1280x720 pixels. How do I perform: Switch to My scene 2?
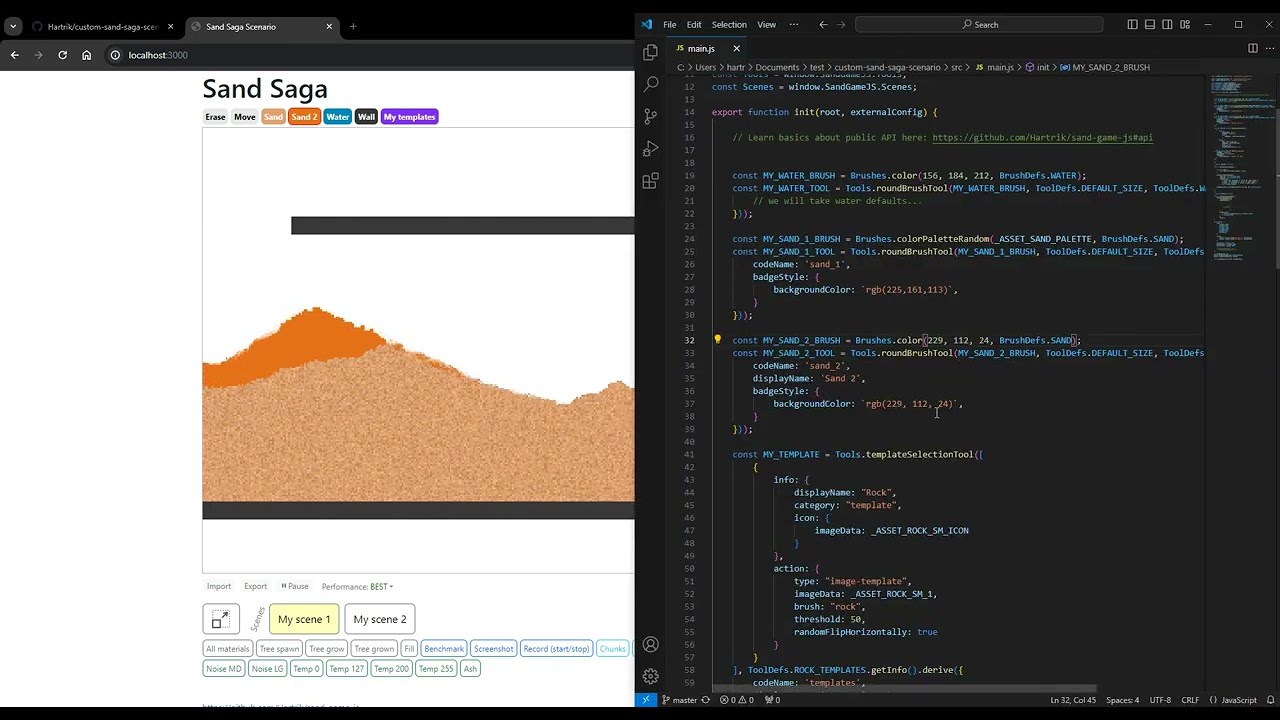(380, 619)
